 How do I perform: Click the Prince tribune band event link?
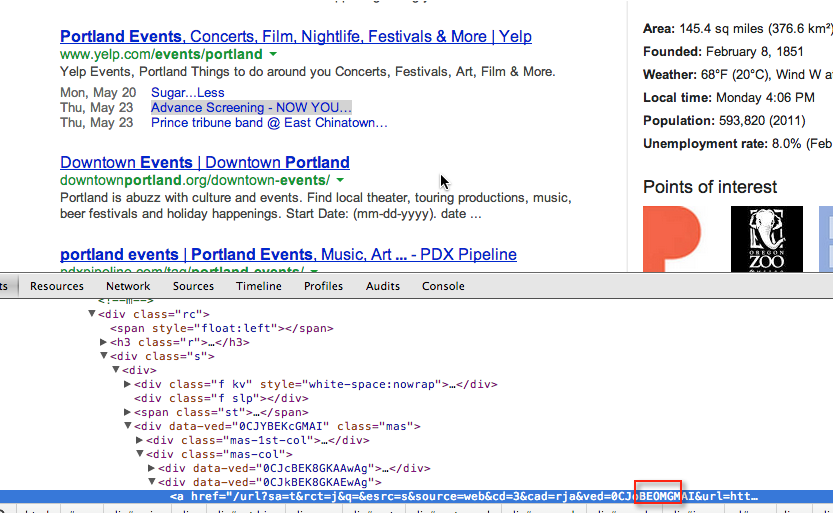(268, 123)
